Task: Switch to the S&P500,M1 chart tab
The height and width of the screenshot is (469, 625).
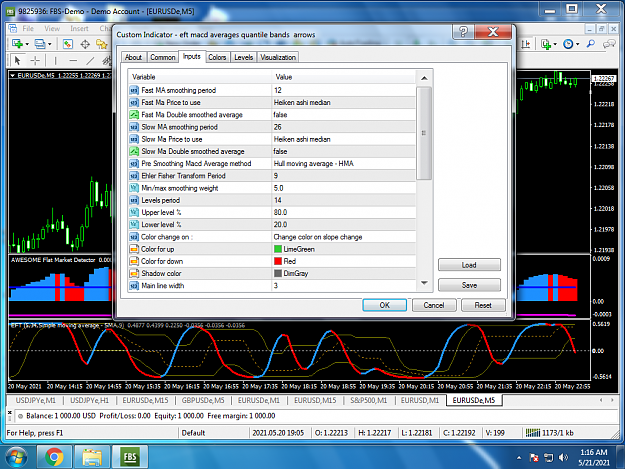Action: click(368, 400)
